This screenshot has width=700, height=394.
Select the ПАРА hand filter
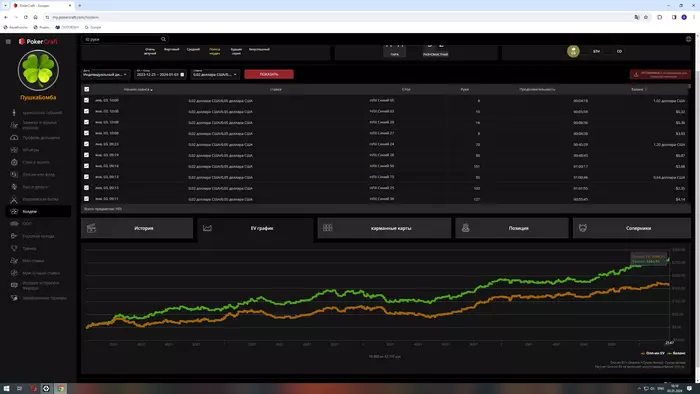pyautogui.click(x=395, y=52)
